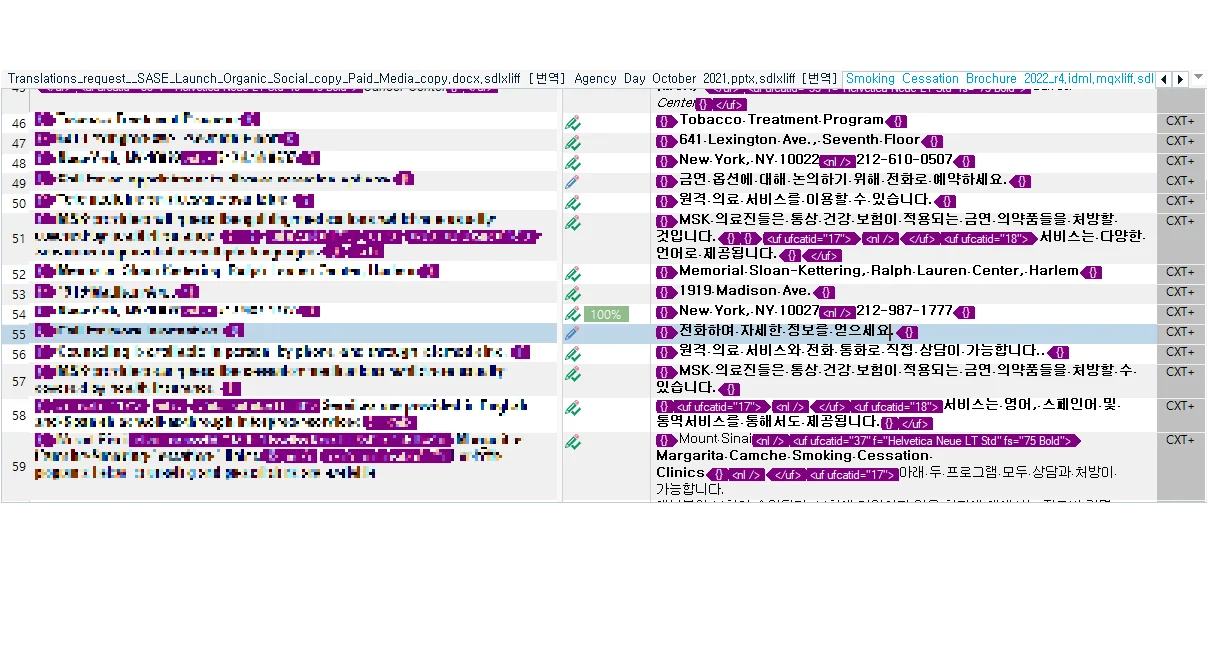Screen dimensions: 1207x663
Task: Click the green confirmed pencil icon on segment 46
Action: [x=573, y=123]
